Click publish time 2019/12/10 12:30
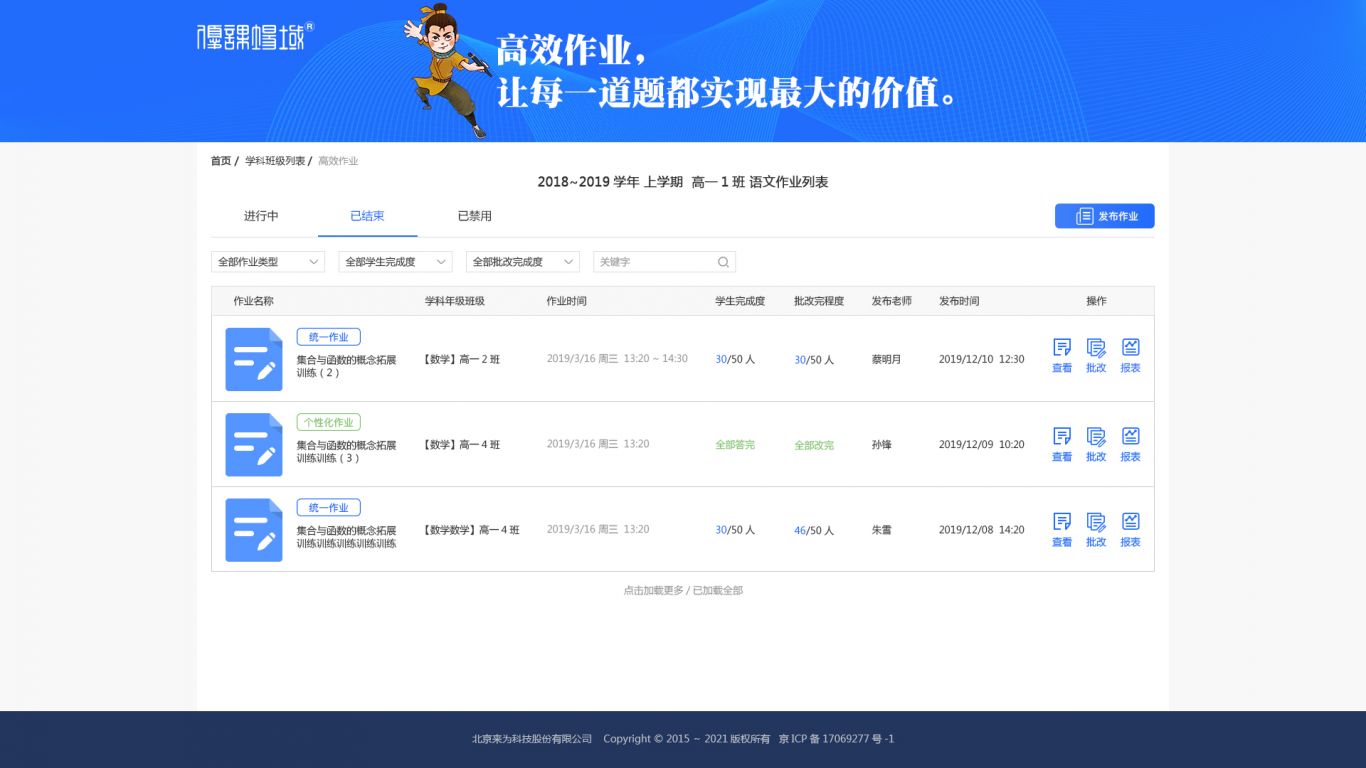1366x768 pixels. pos(981,359)
